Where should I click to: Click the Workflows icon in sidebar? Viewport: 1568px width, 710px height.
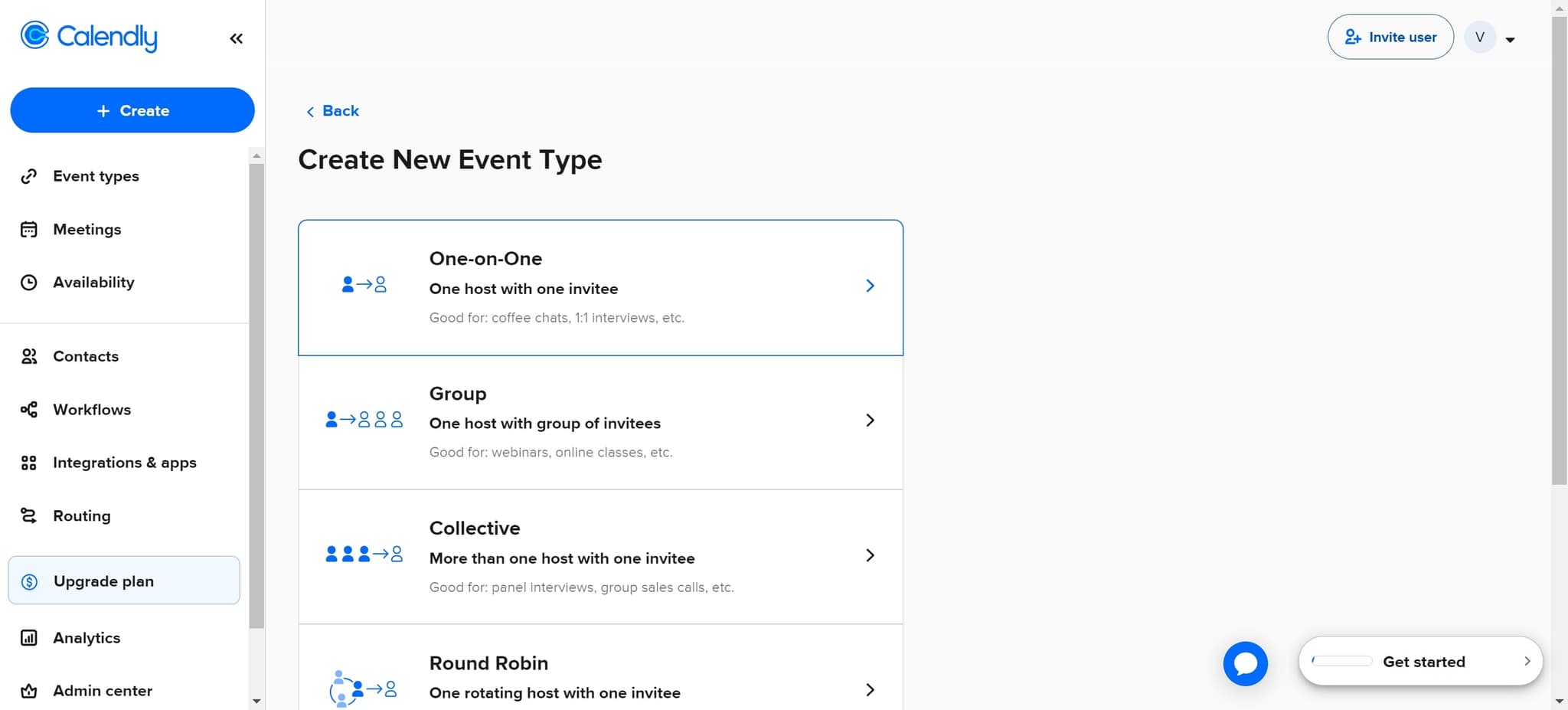29,410
